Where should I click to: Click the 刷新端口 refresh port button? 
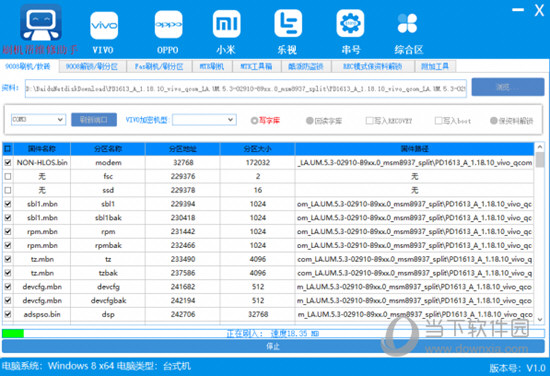coord(94,120)
